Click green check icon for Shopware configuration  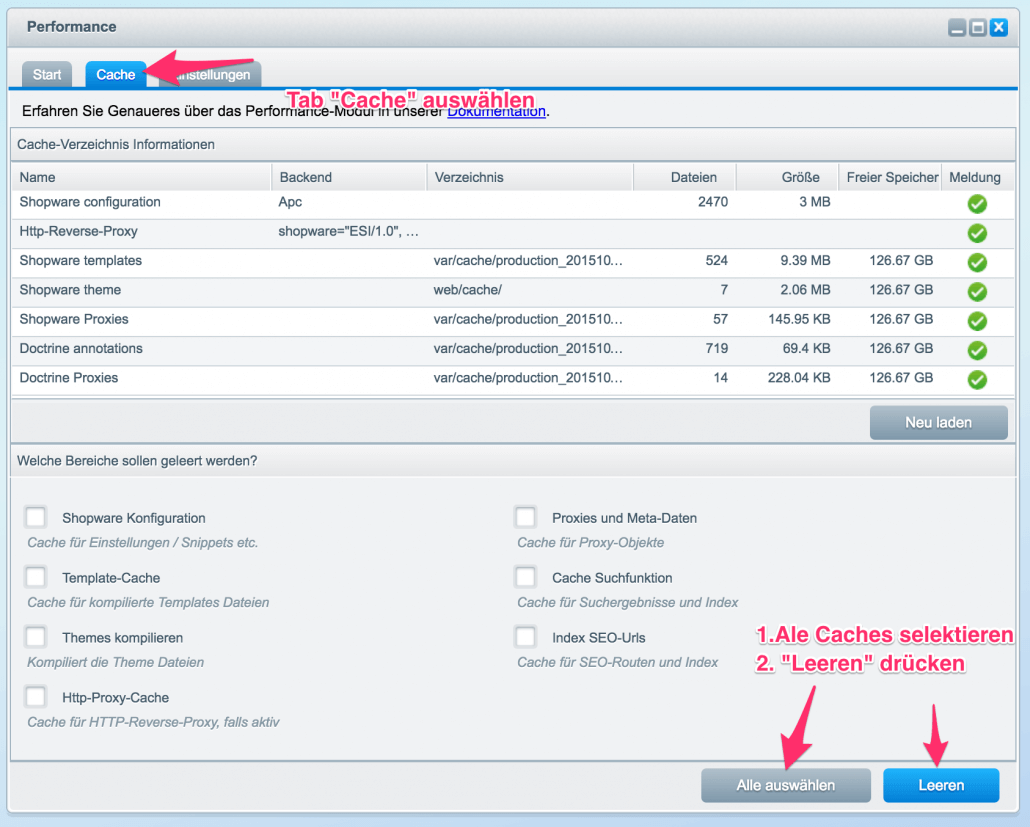pyautogui.click(x=977, y=204)
